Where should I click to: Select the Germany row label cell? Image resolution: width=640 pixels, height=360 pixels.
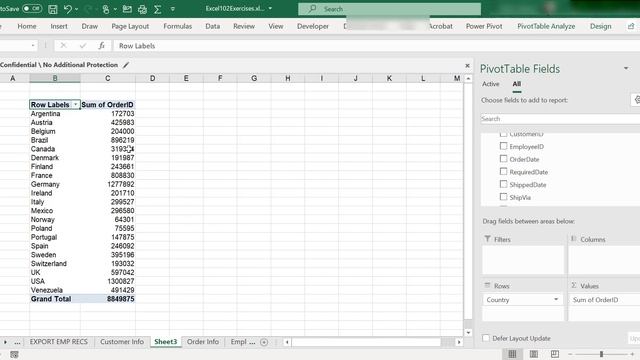coord(55,184)
